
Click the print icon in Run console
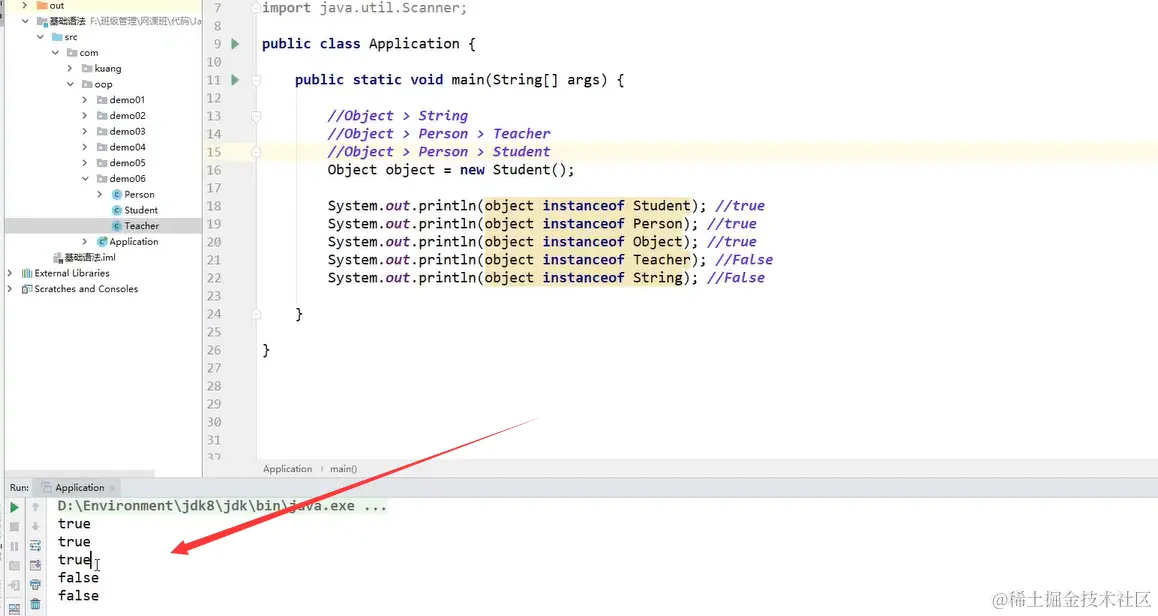(x=35, y=585)
